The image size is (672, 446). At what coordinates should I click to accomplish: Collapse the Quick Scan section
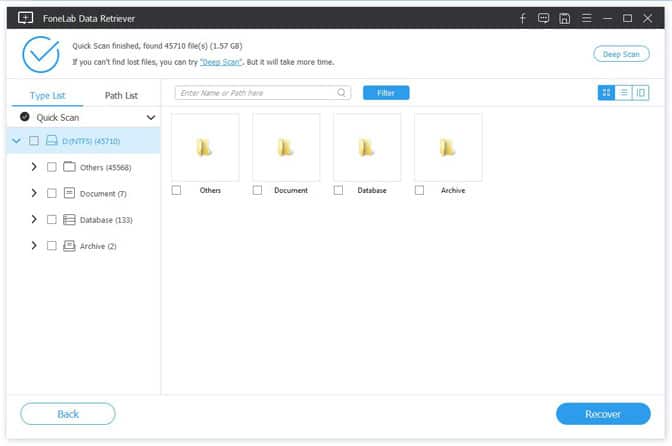[x=151, y=117]
